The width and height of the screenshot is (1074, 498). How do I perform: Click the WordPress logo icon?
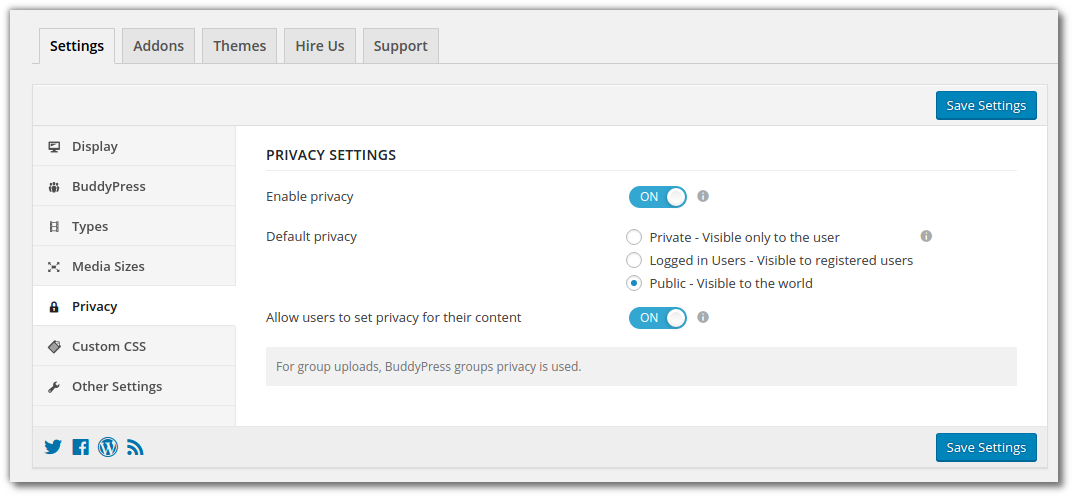tap(108, 447)
